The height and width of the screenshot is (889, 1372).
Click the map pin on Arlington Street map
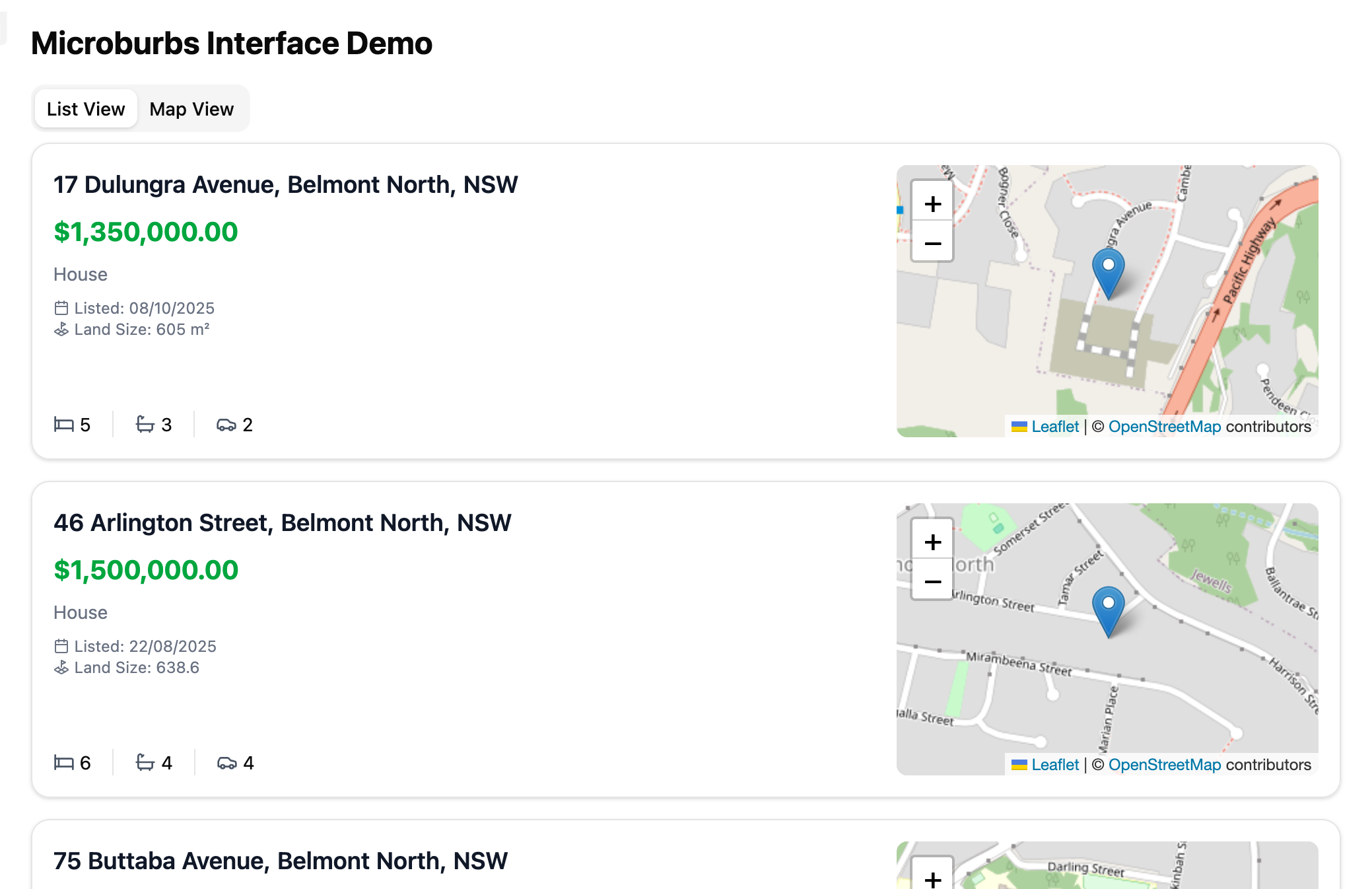pyautogui.click(x=1108, y=610)
